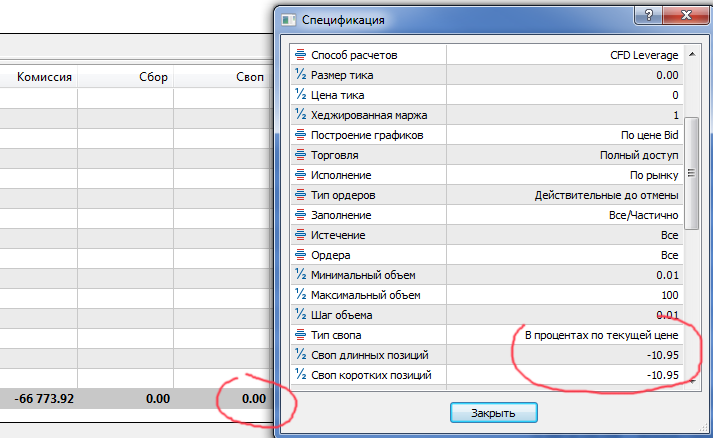This screenshot has height=438, width=713.
Task: Click fraction icon beside Своп коротких позиций
Action: click(x=300, y=375)
